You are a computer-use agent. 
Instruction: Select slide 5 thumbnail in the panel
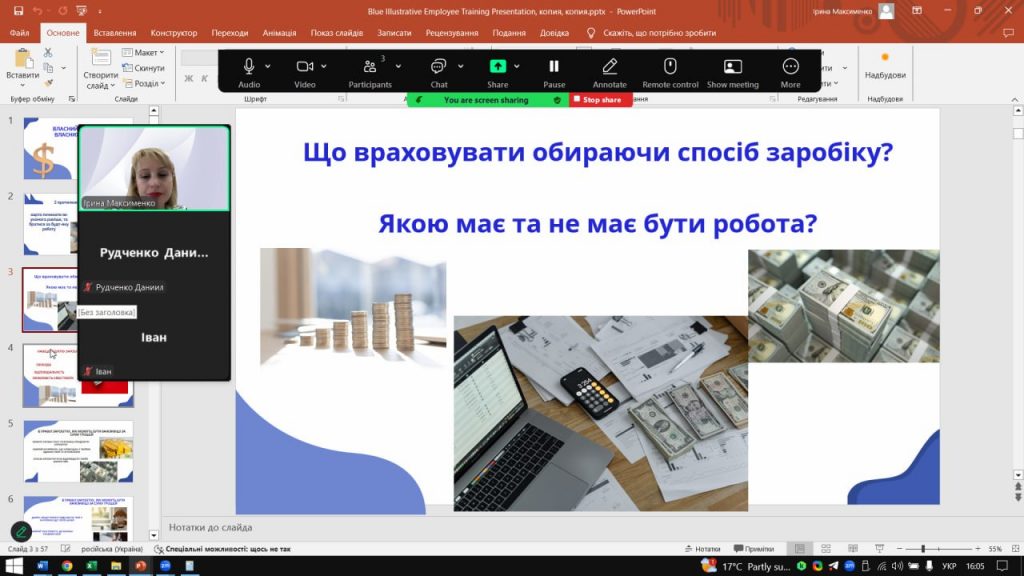[78, 451]
